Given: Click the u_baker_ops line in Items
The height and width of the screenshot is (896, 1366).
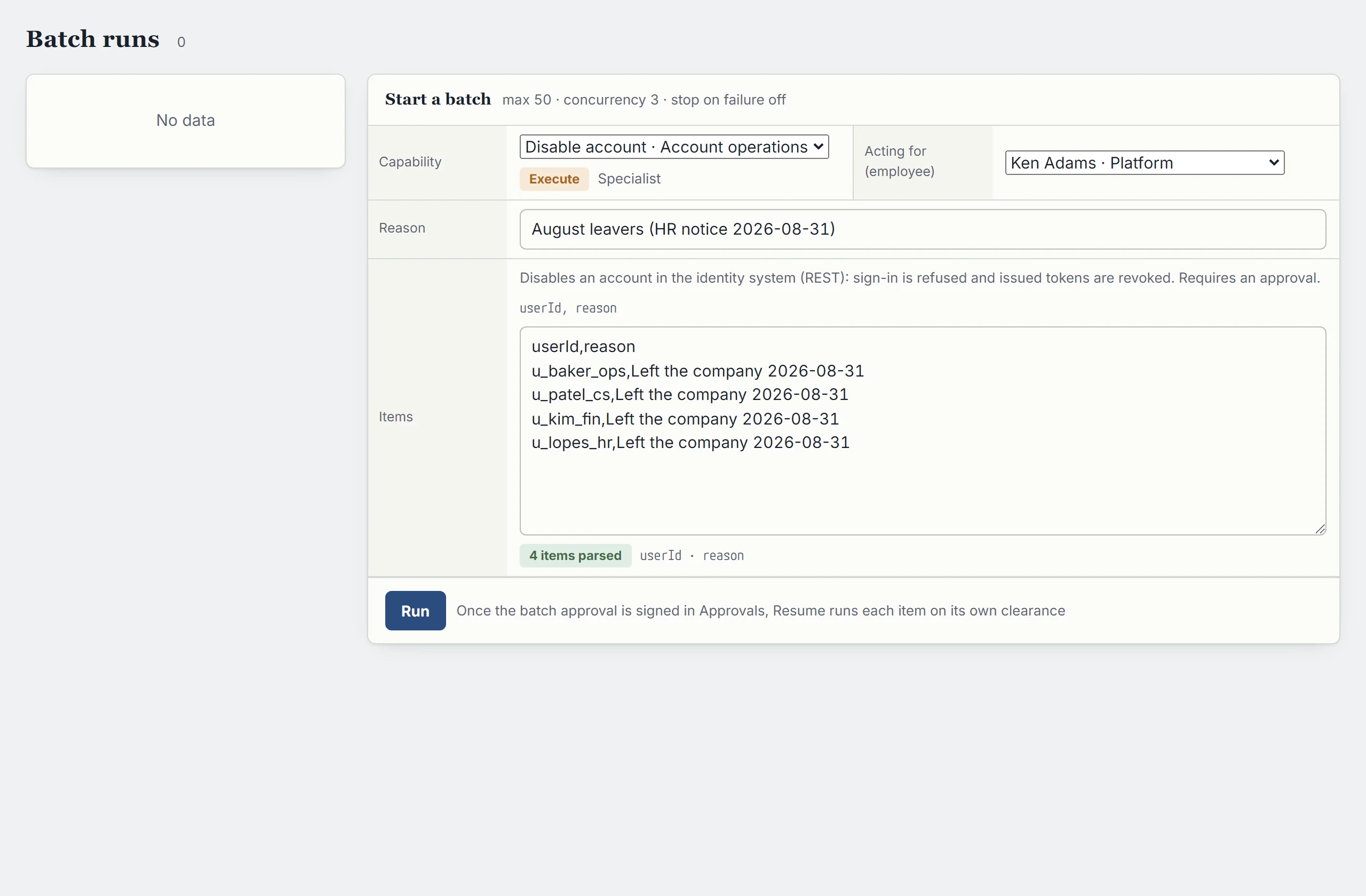Looking at the screenshot, I should [x=697, y=371].
